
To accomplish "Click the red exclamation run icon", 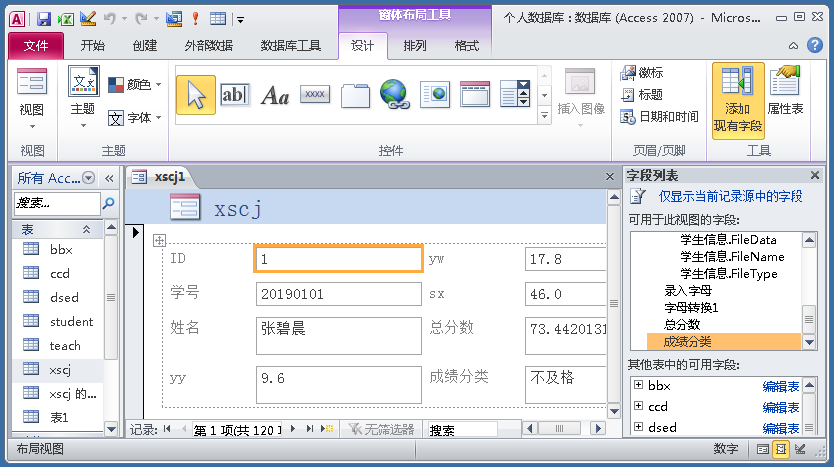I will [195, 19].
